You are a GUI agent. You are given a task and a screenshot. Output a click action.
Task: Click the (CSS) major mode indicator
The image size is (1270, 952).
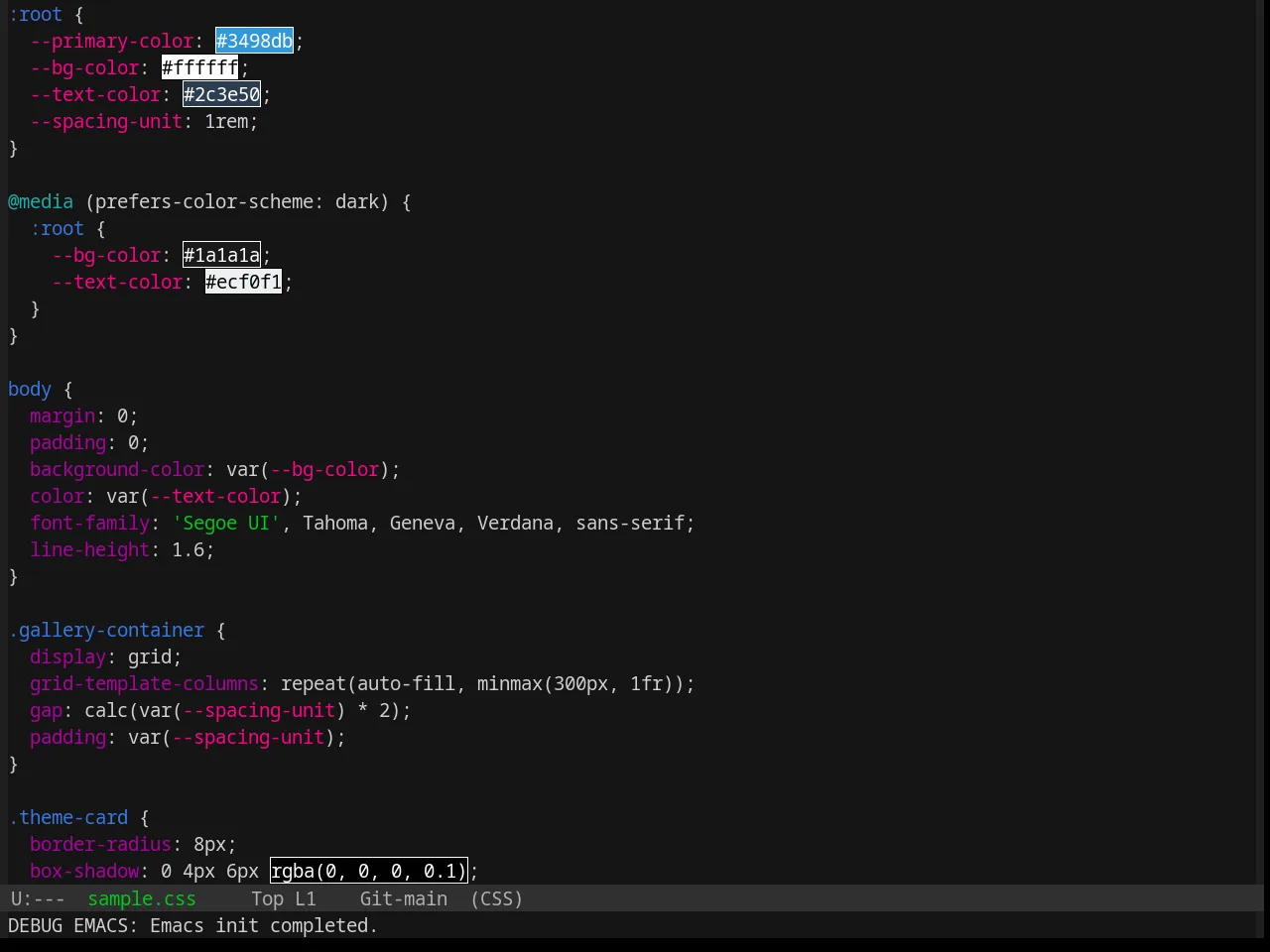pyautogui.click(x=497, y=898)
